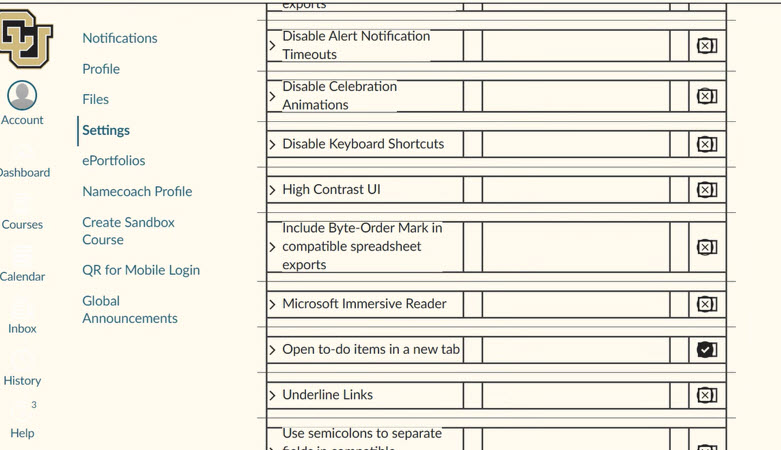Image resolution: width=781 pixels, height=450 pixels.
Task: Click the History badge number 3
Action: 34,405
